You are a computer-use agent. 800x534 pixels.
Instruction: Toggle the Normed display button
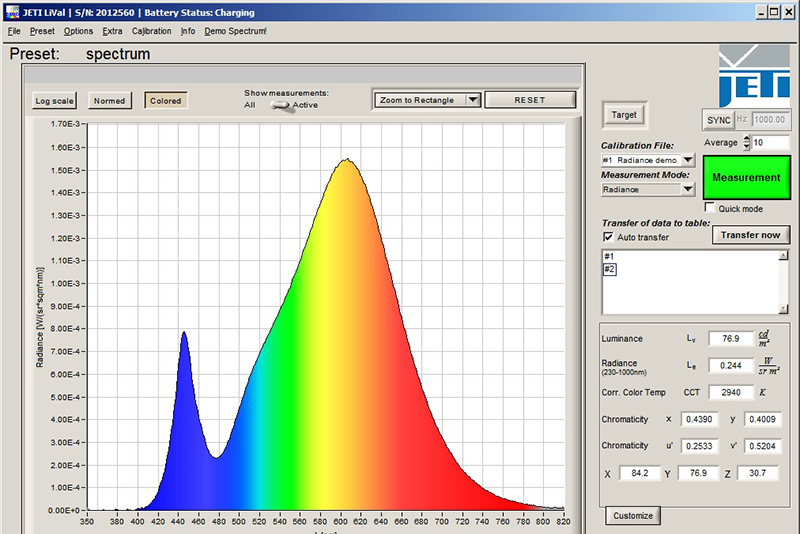click(109, 101)
